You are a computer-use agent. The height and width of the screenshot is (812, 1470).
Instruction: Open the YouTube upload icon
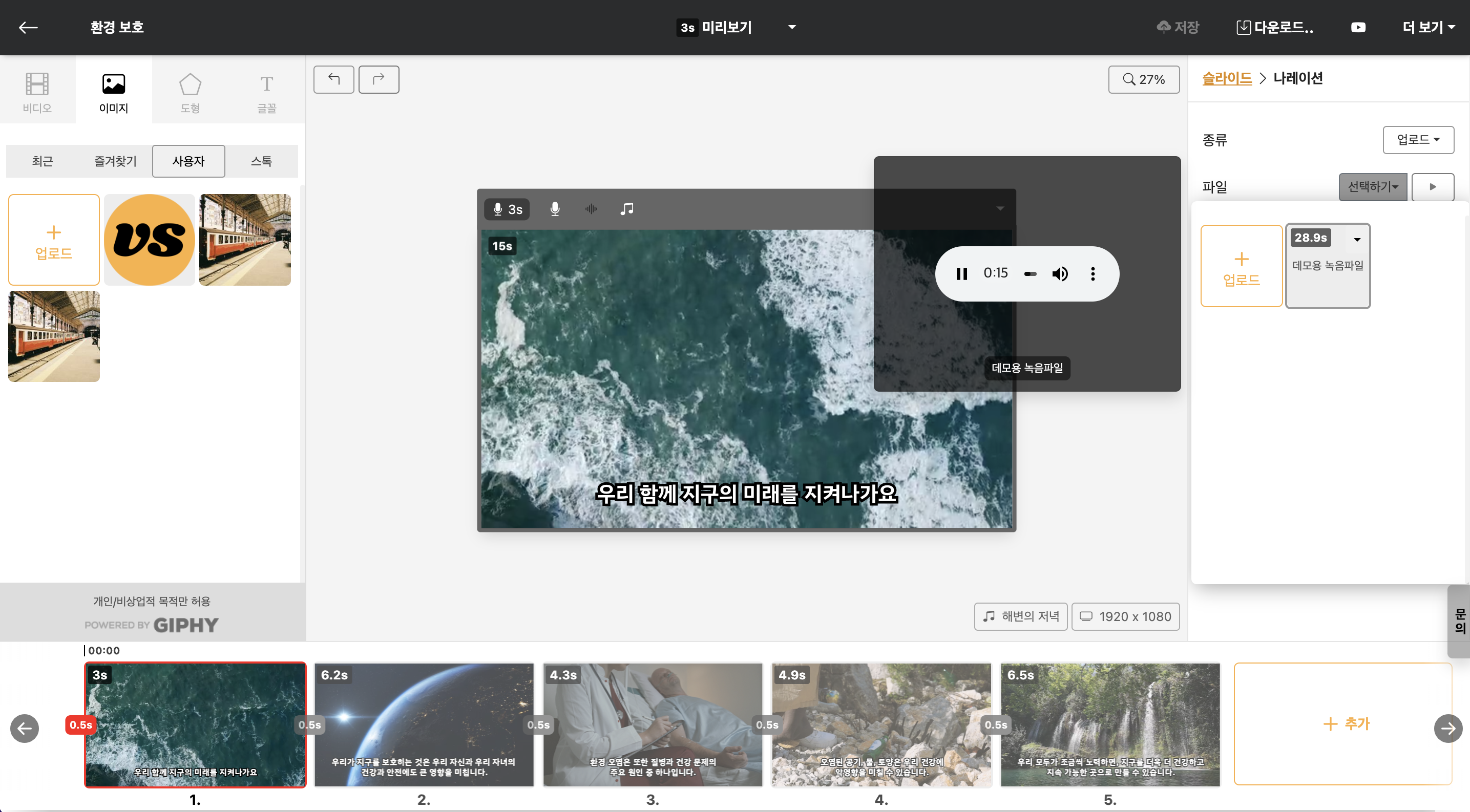[1358, 27]
